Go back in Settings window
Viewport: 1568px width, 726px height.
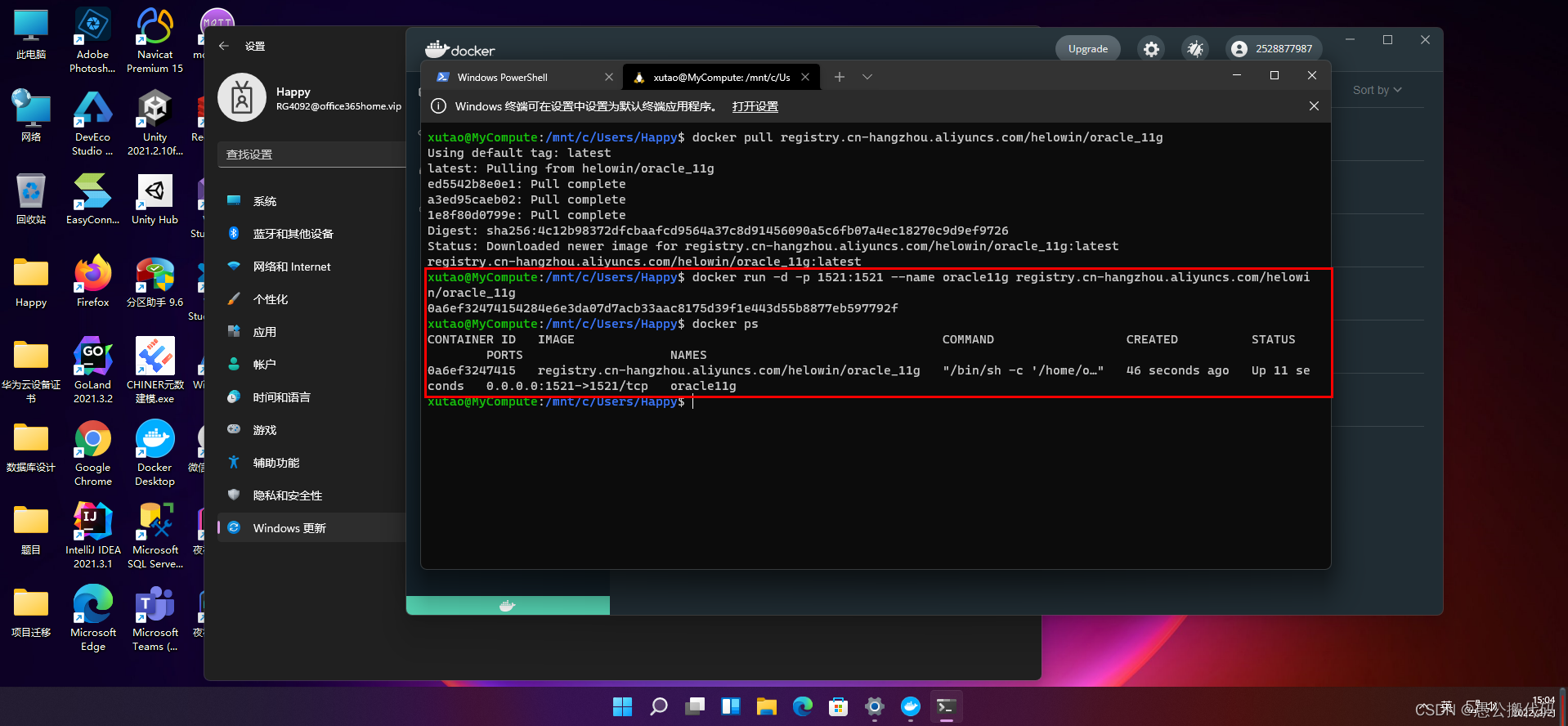tap(224, 47)
